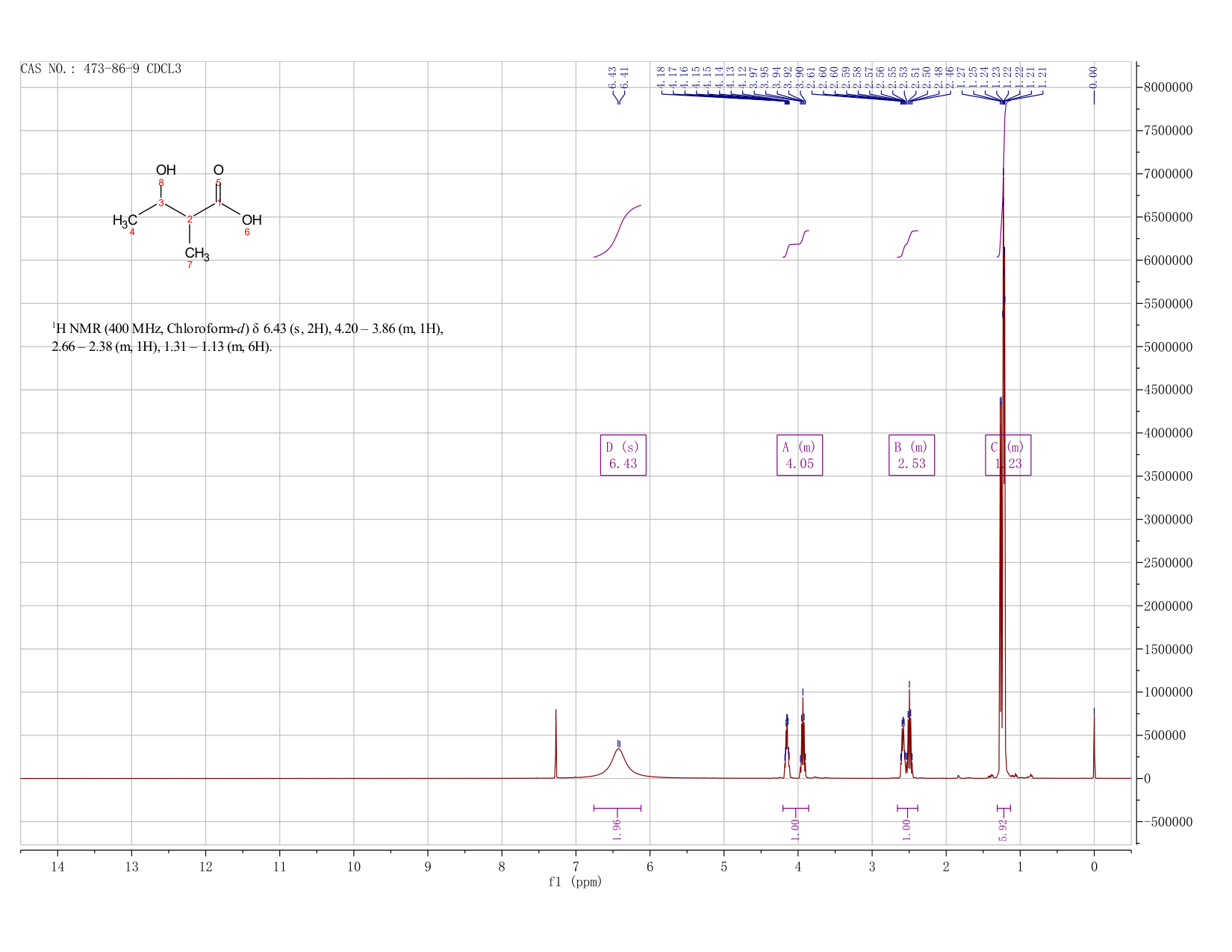Viewport: 1232px width, 952px height.
Task: Click the acid OH labeled 6 in structure
Action: (252, 220)
